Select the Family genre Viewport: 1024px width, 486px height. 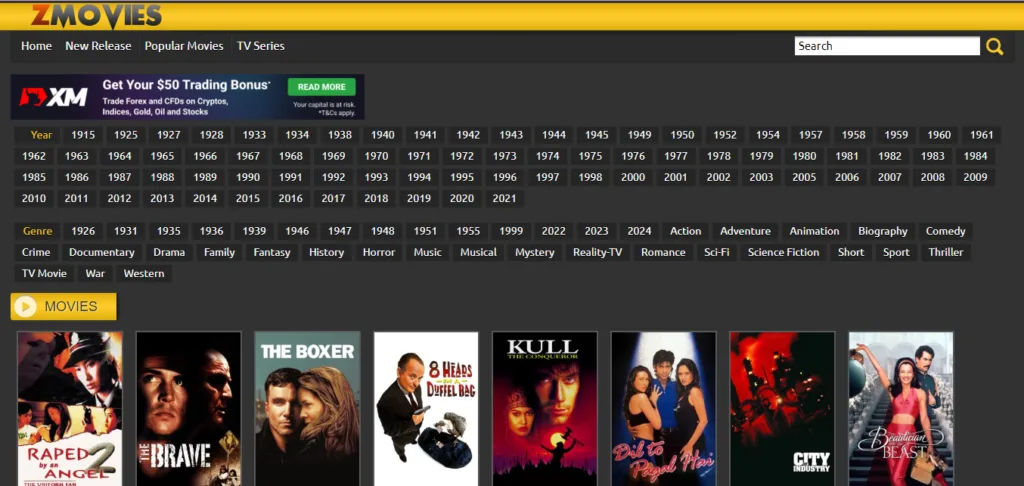point(219,252)
